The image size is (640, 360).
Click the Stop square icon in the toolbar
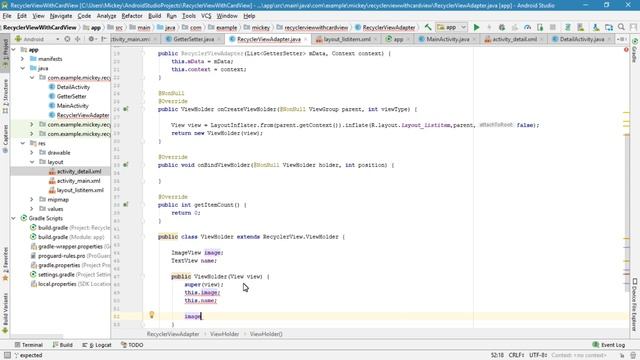click(553, 27)
